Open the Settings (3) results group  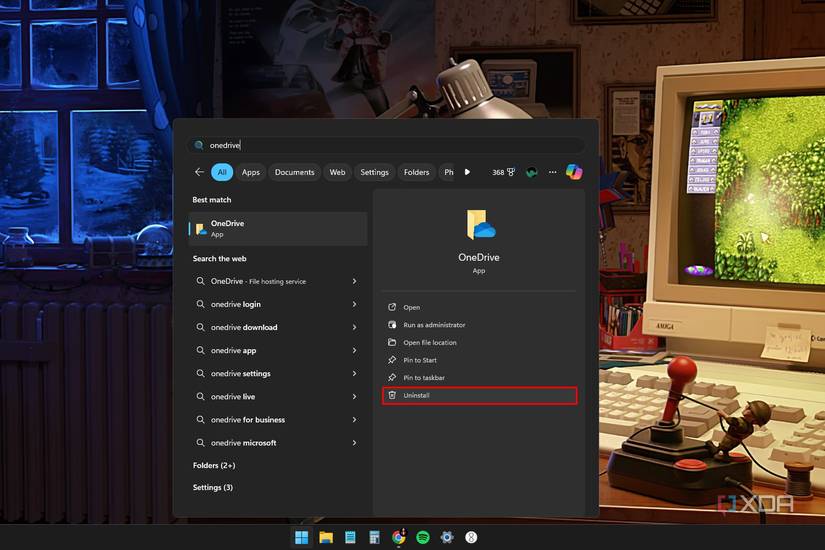click(213, 487)
